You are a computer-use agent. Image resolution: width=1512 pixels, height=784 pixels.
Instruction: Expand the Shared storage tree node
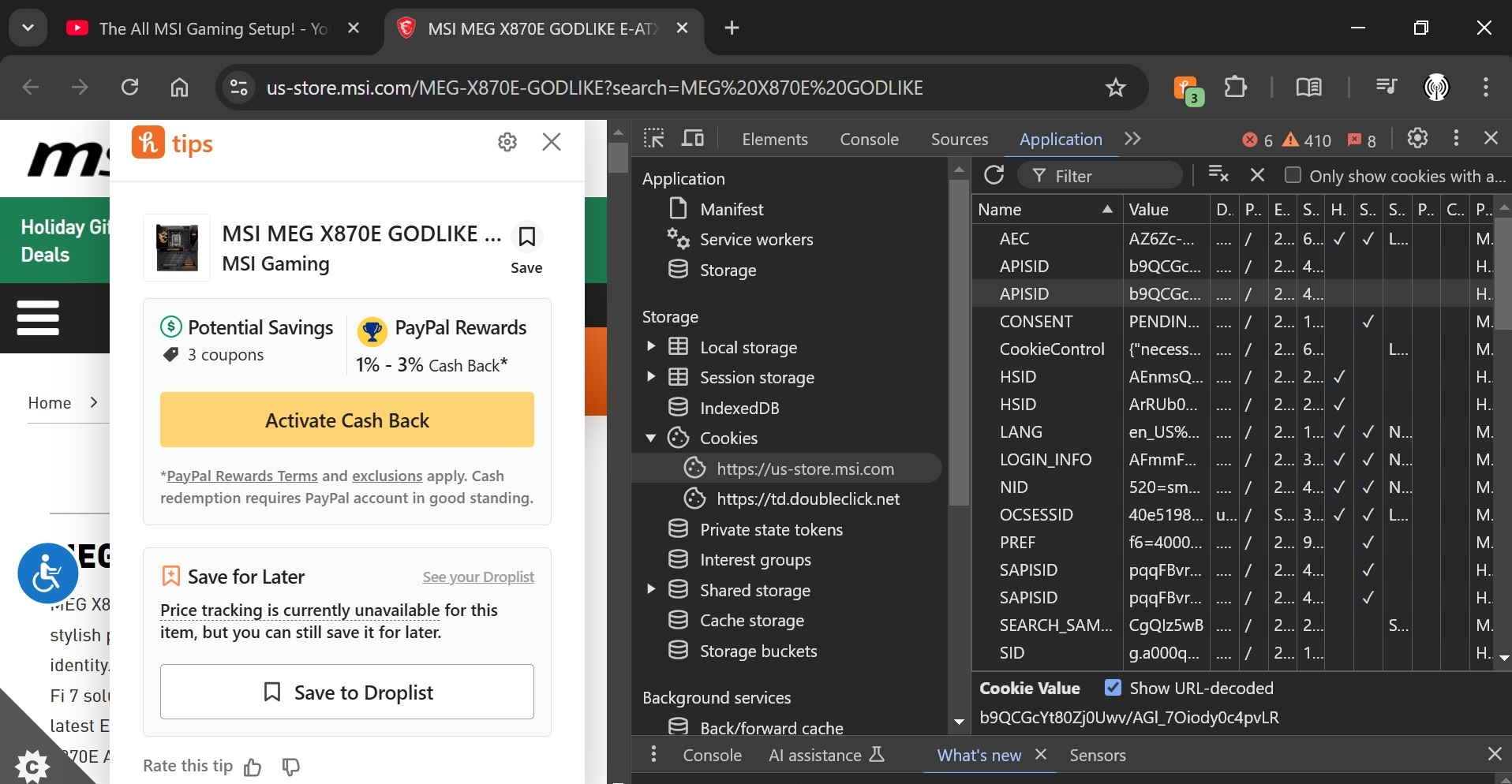(x=650, y=590)
